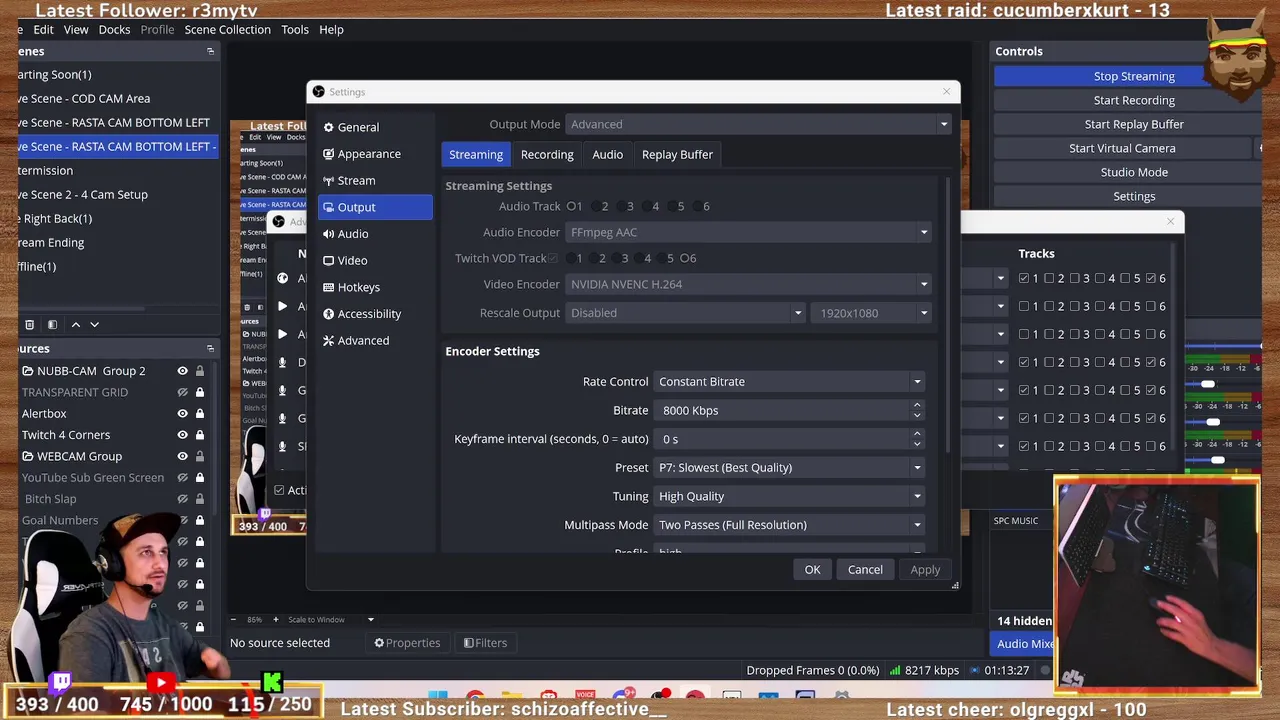Open Multipass Mode dropdown

[x=788, y=525]
